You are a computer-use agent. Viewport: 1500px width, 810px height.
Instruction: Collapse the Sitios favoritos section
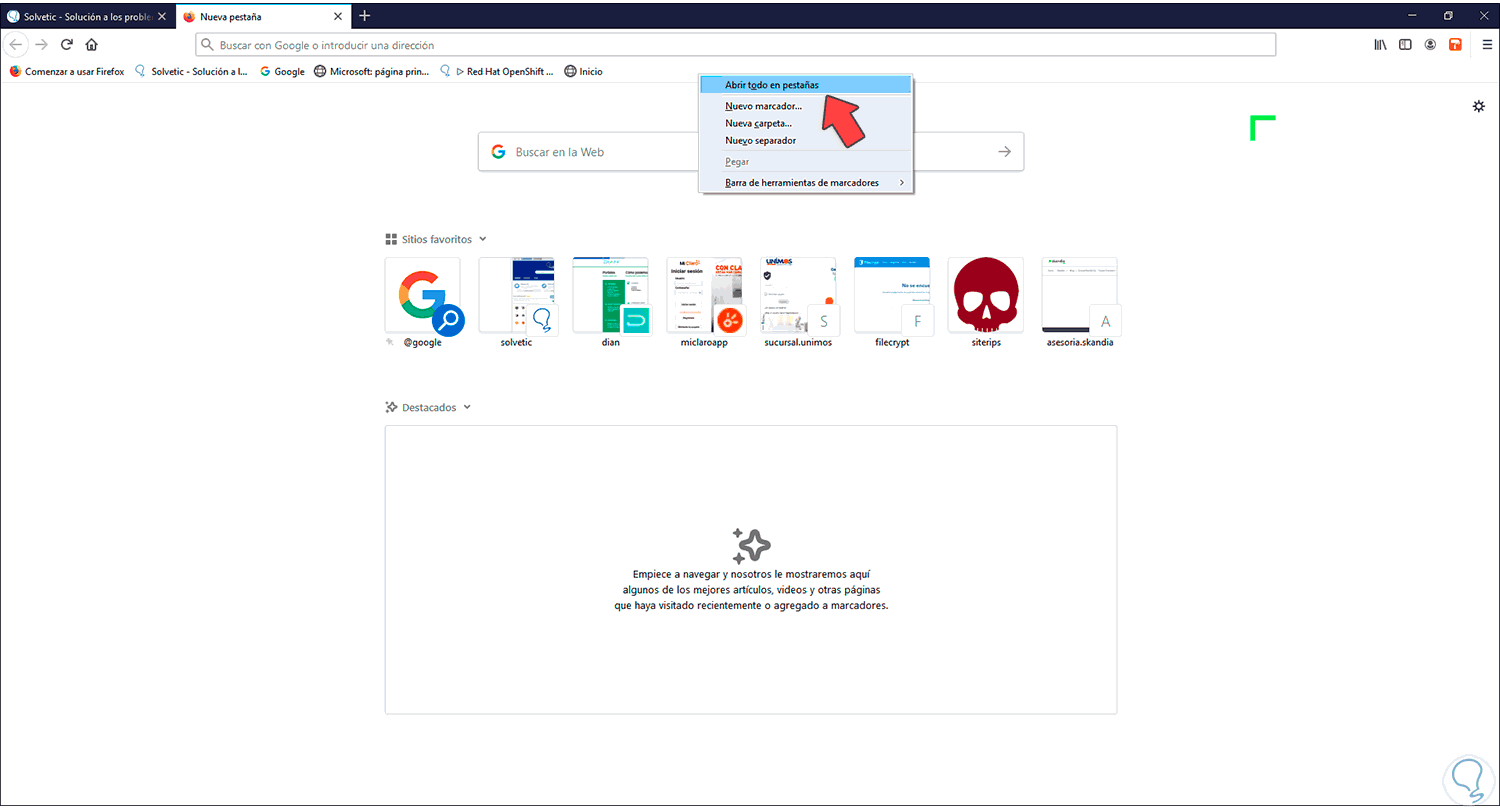pyautogui.click(x=484, y=239)
